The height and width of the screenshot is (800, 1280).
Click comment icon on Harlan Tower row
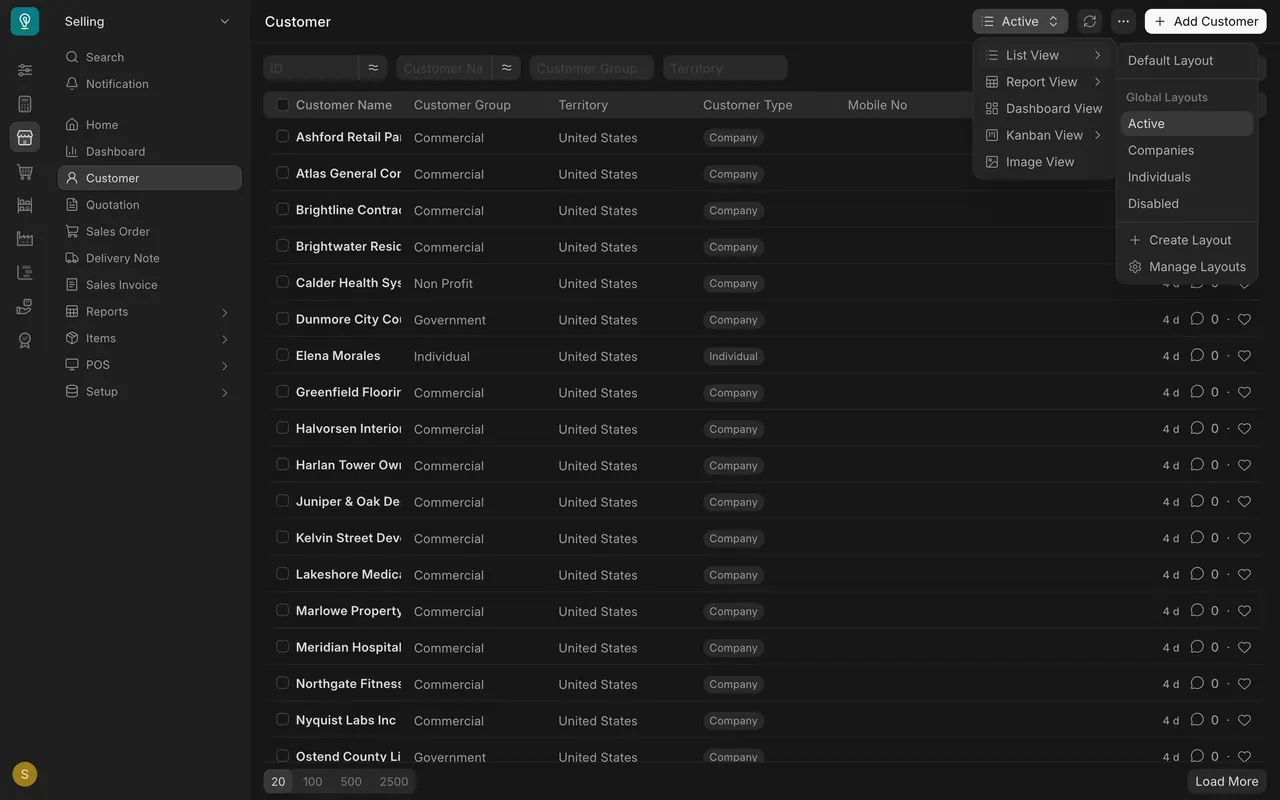(1197, 465)
